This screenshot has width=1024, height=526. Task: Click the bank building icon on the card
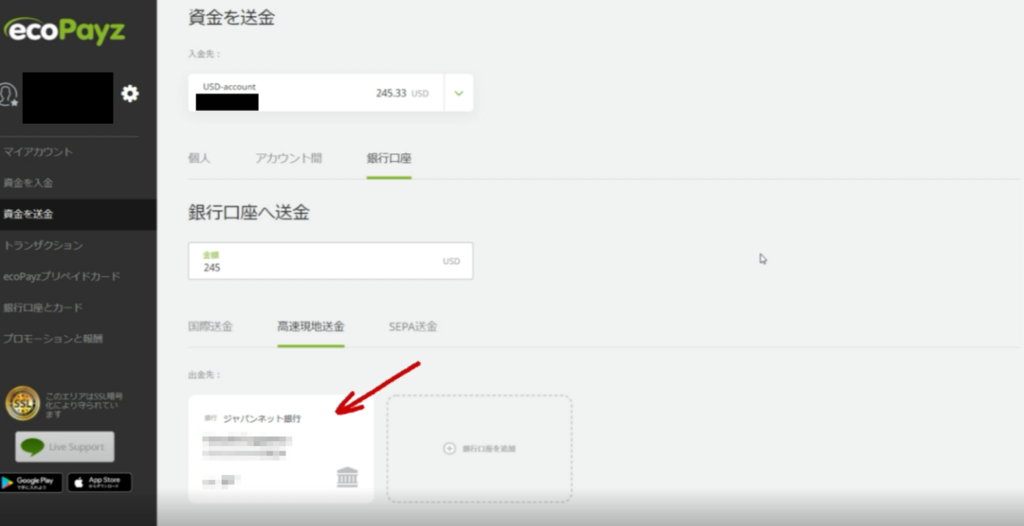[x=347, y=477]
